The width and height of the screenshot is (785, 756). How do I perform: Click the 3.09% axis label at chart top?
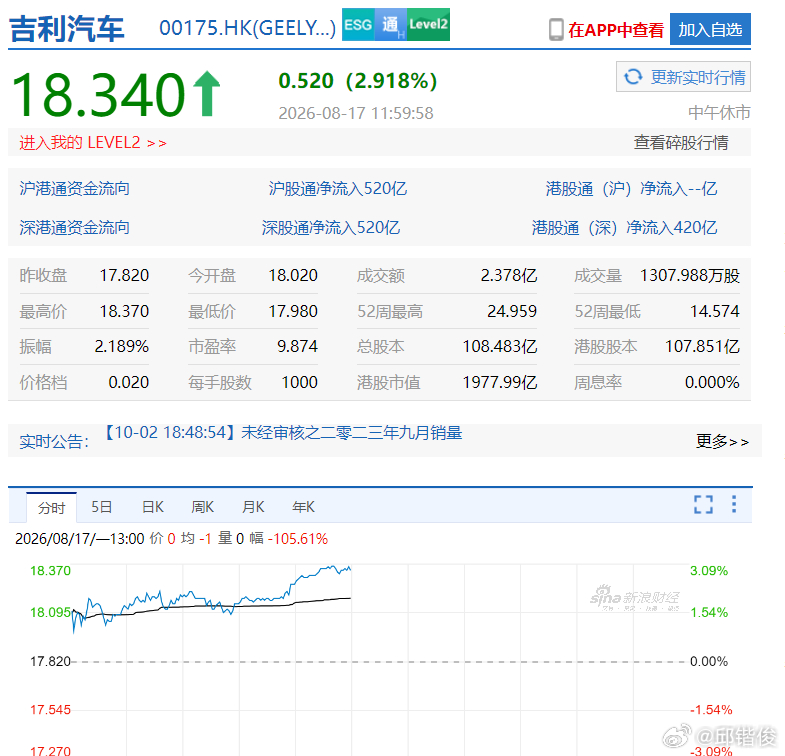point(708,571)
